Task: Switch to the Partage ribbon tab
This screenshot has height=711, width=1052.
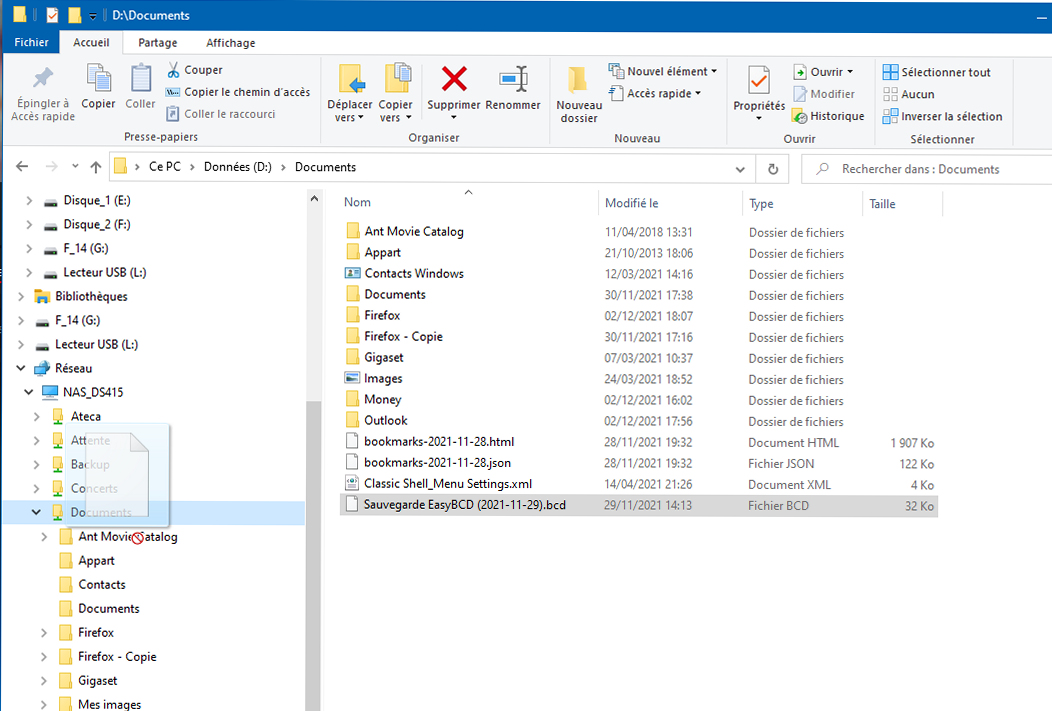Action: click(x=158, y=43)
